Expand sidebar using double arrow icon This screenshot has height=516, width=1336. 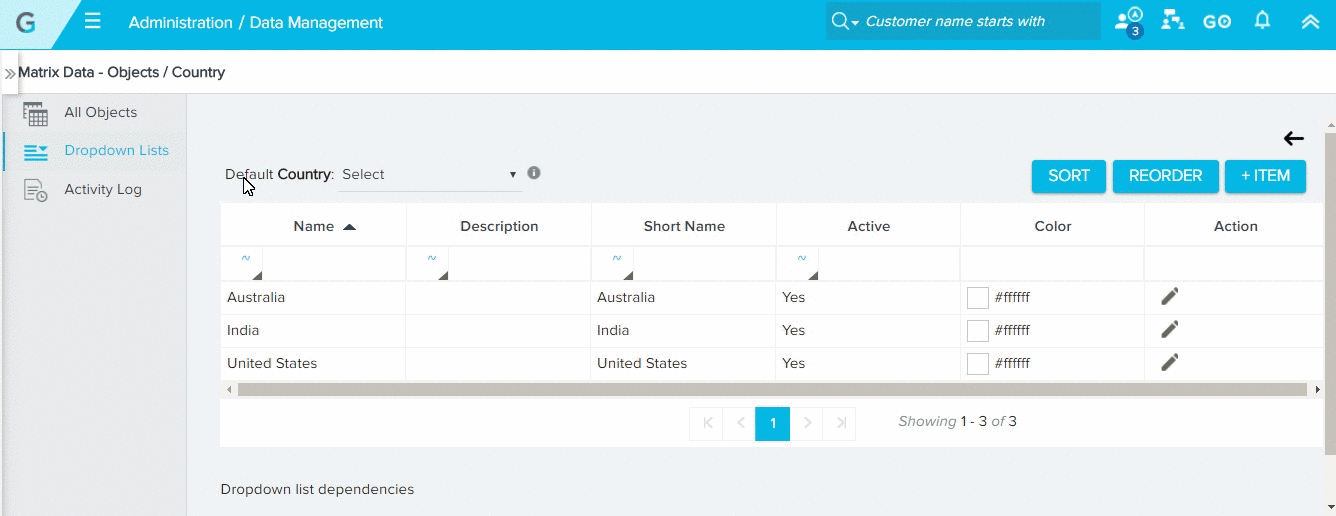click(x=10, y=74)
